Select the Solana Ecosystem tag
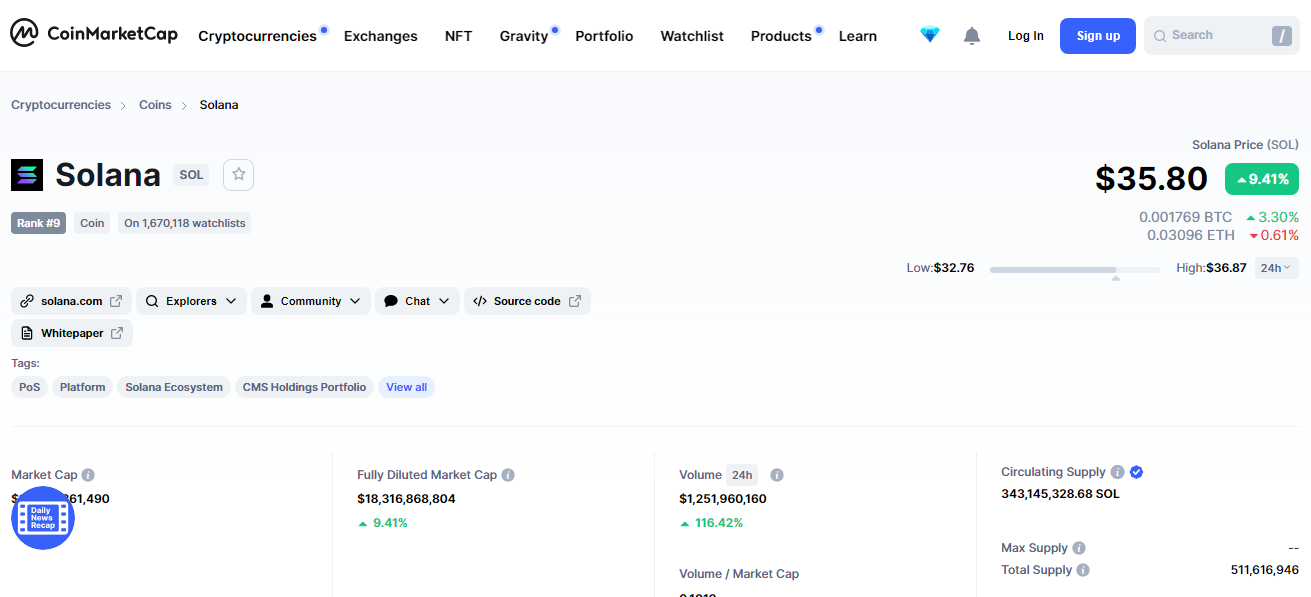The width and height of the screenshot is (1311, 597). (x=174, y=387)
